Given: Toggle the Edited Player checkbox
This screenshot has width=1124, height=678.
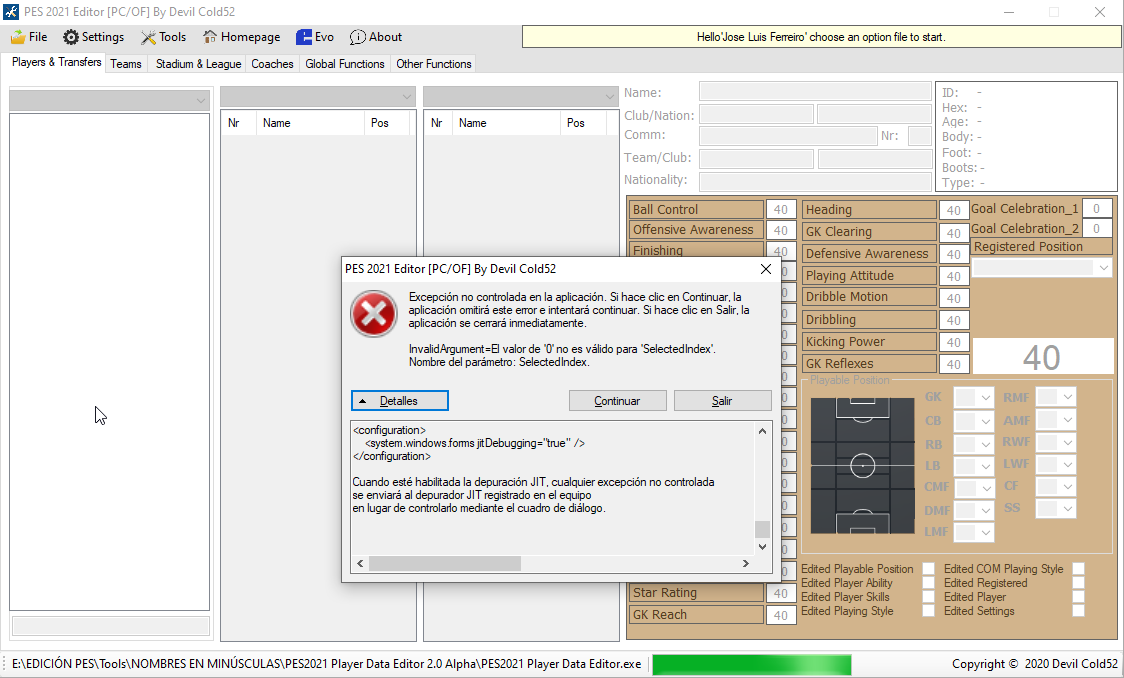Looking at the screenshot, I should 1078,597.
